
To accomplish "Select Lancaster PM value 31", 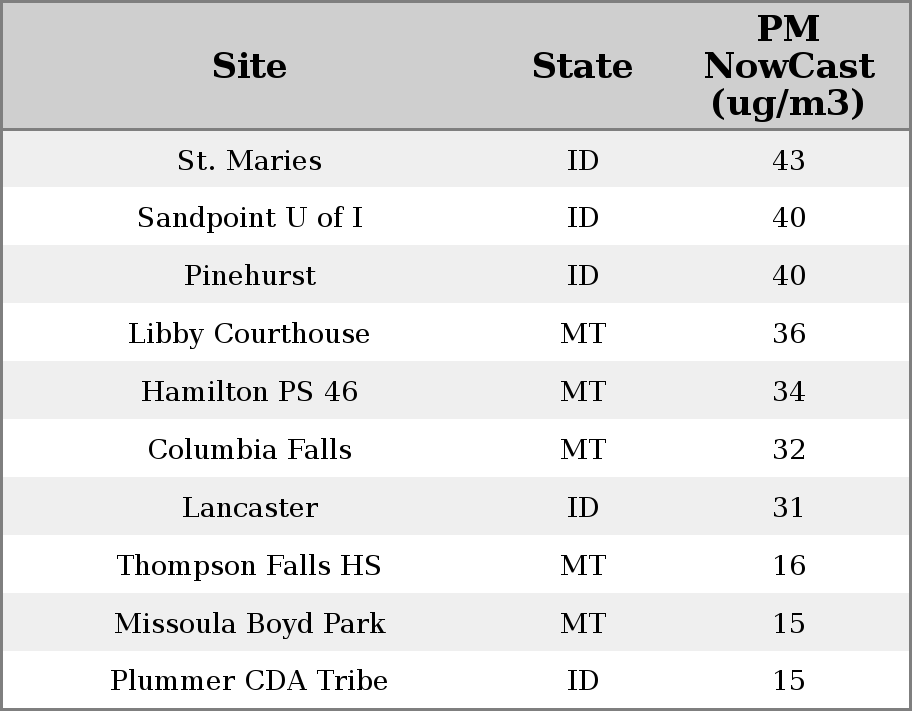I will pos(788,508).
